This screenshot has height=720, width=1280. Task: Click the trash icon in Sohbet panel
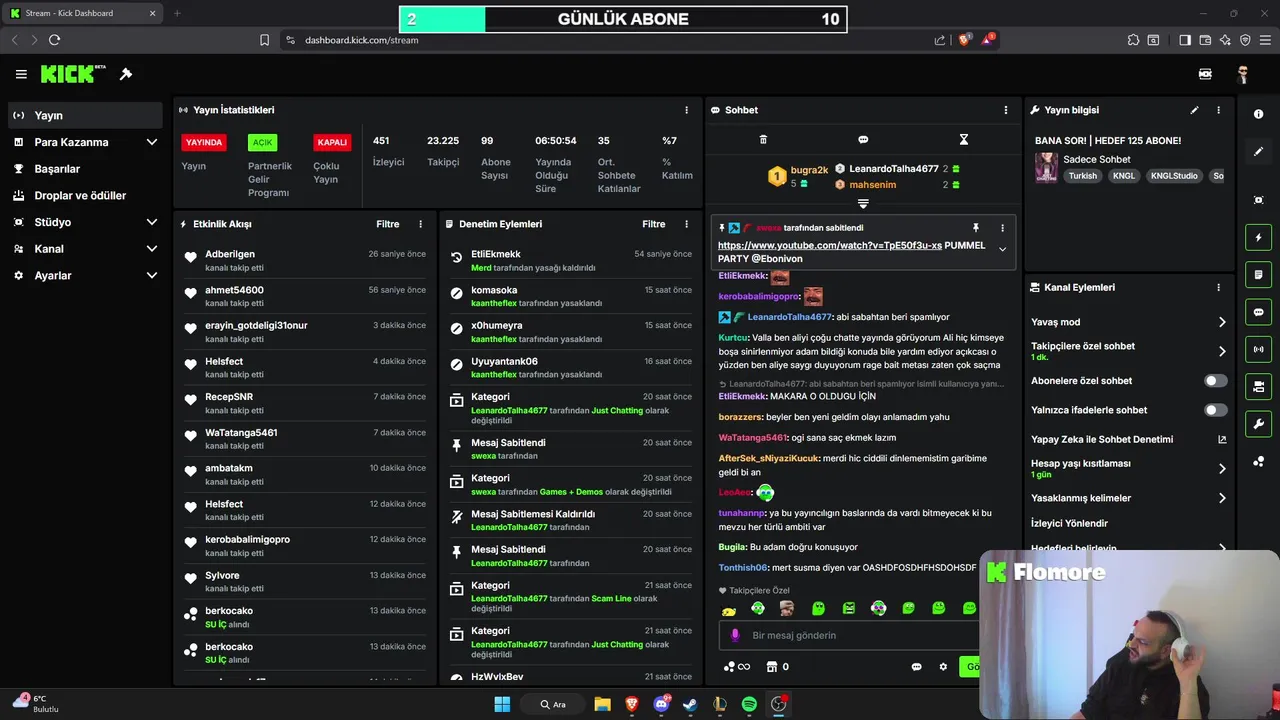coord(763,140)
